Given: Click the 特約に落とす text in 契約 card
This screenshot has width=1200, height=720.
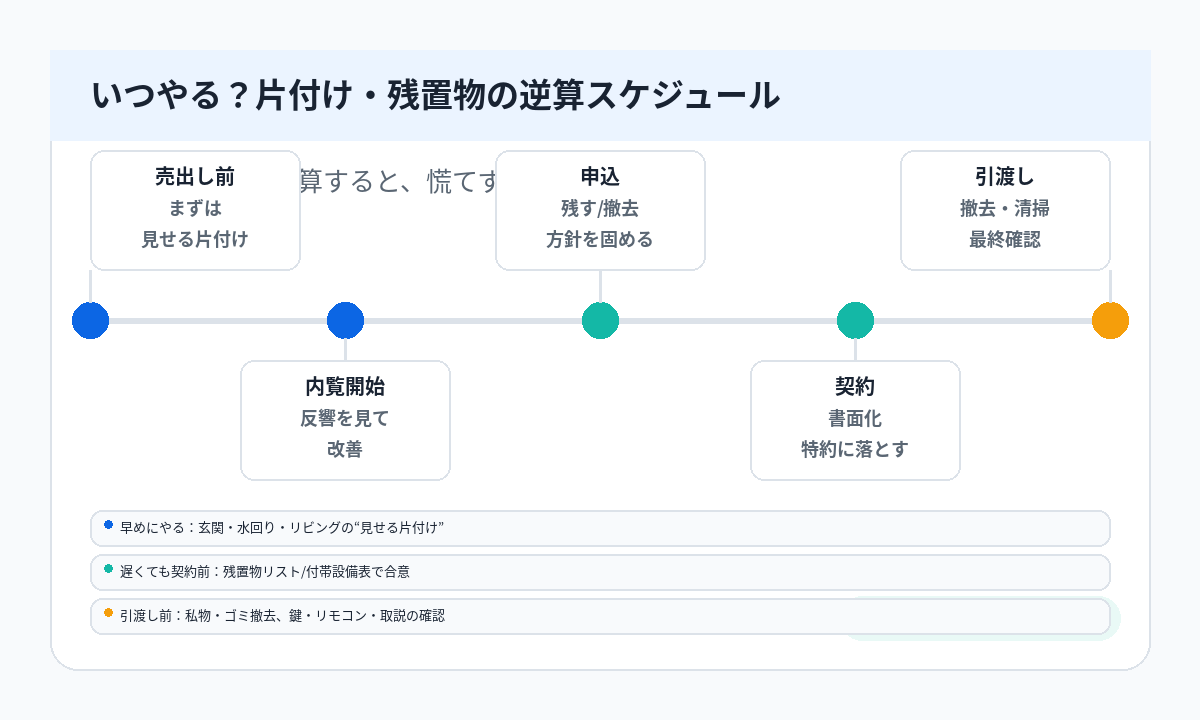Looking at the screenshot, I should (x=855, y=449).
